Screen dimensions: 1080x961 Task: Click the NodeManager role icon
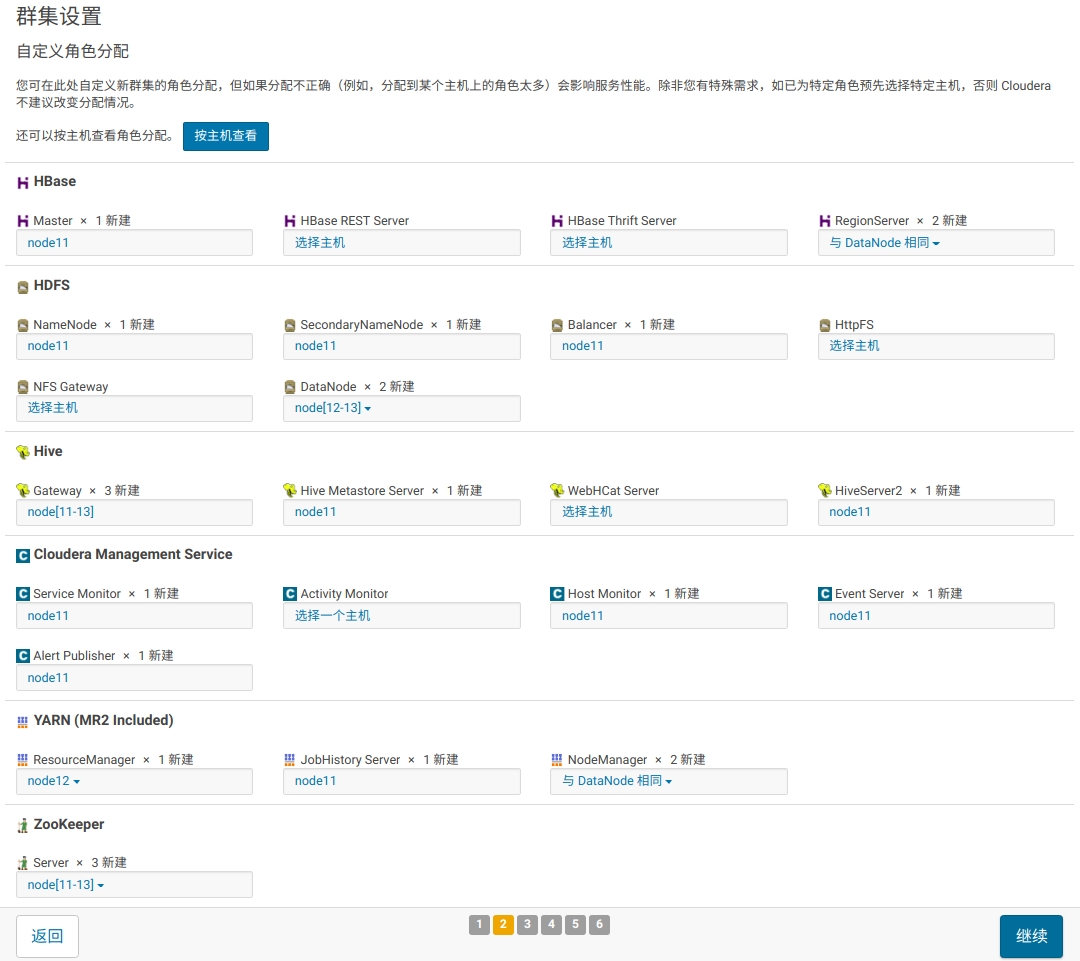(557, 760)
